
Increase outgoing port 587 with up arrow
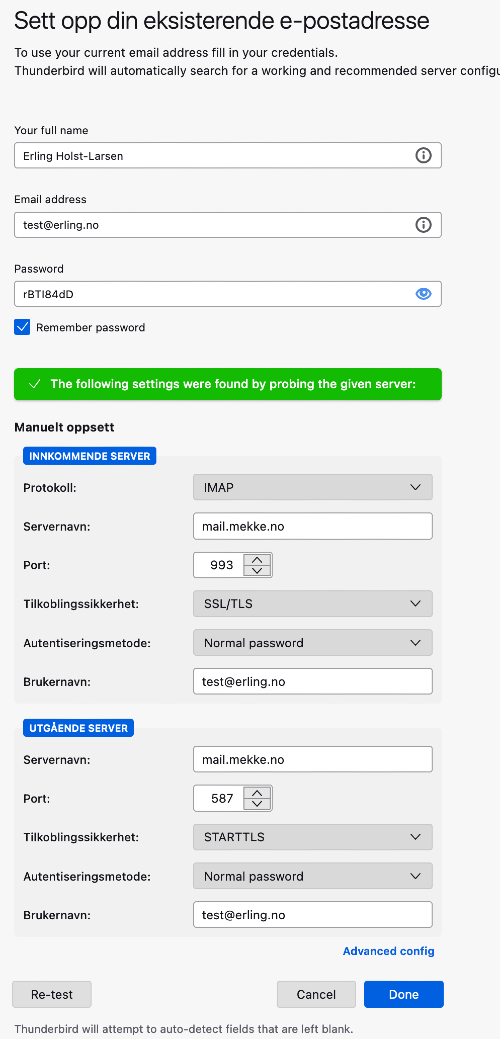(x=258, y=793)
